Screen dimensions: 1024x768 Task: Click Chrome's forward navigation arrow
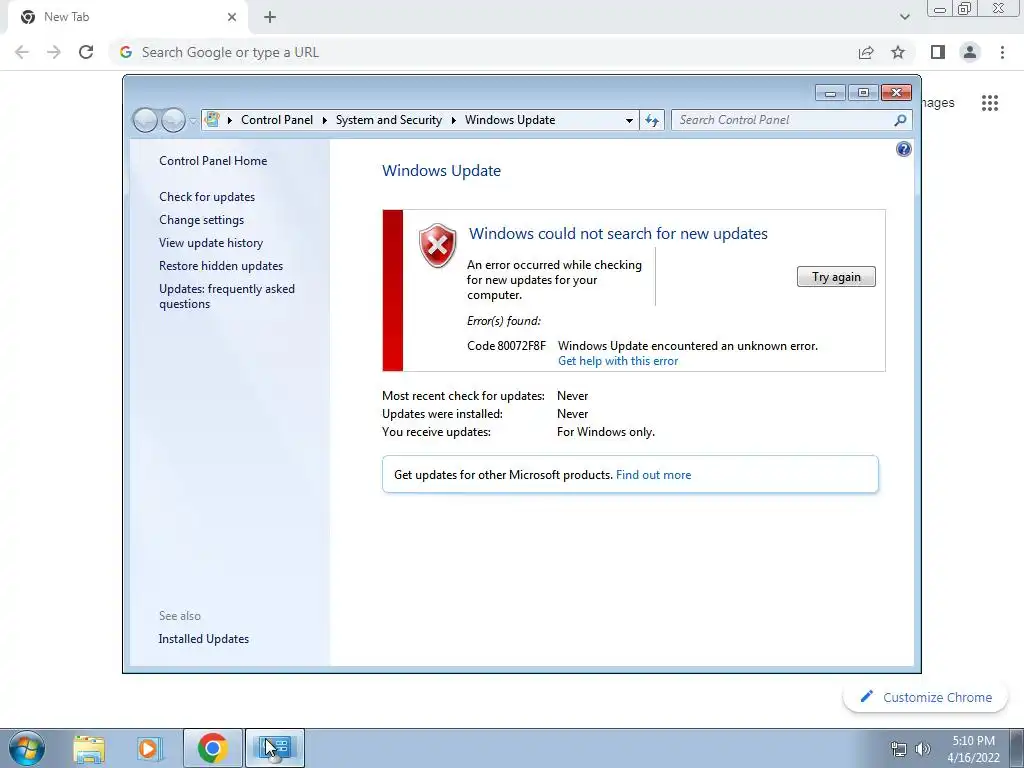(x=54, y=52)
